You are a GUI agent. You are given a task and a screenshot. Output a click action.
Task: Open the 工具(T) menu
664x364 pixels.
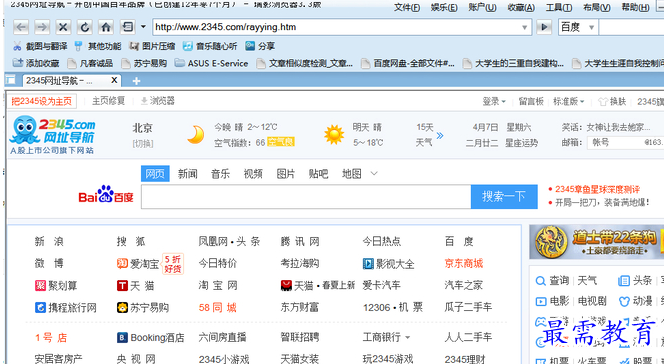point(559,7)
